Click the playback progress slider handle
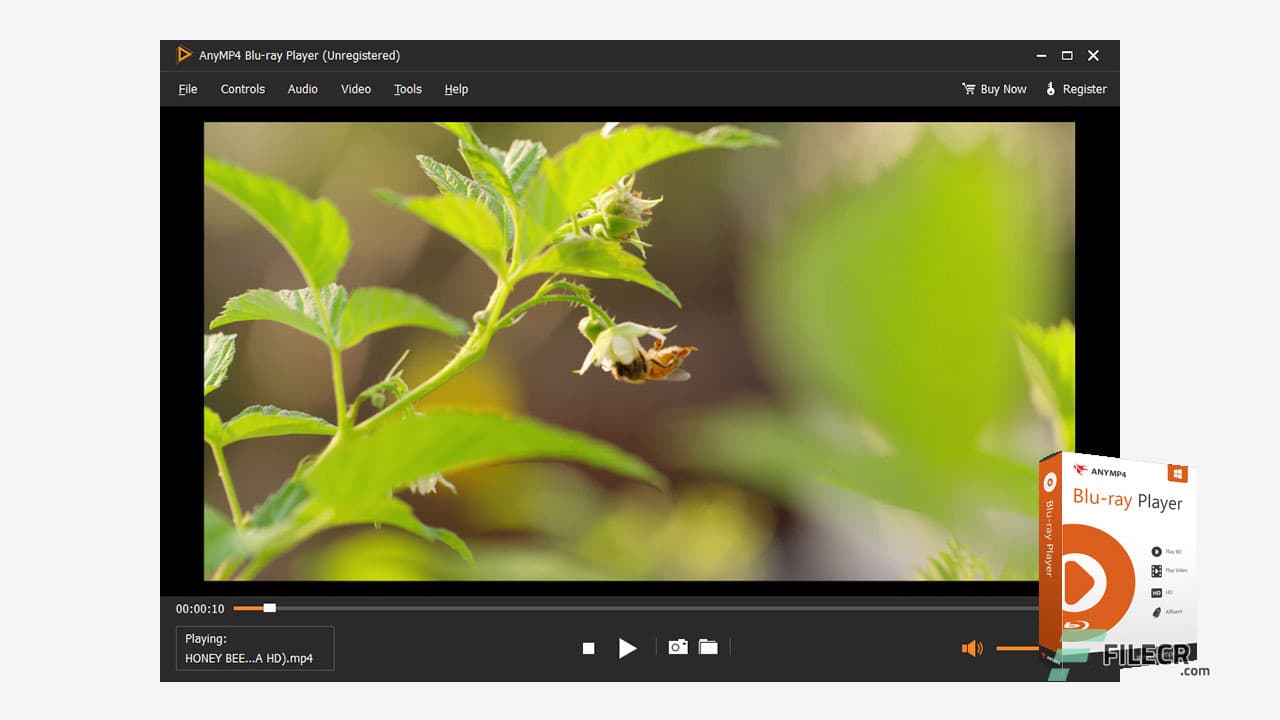1280x720 pixels. pyautogui.click(x=268, y=607)
